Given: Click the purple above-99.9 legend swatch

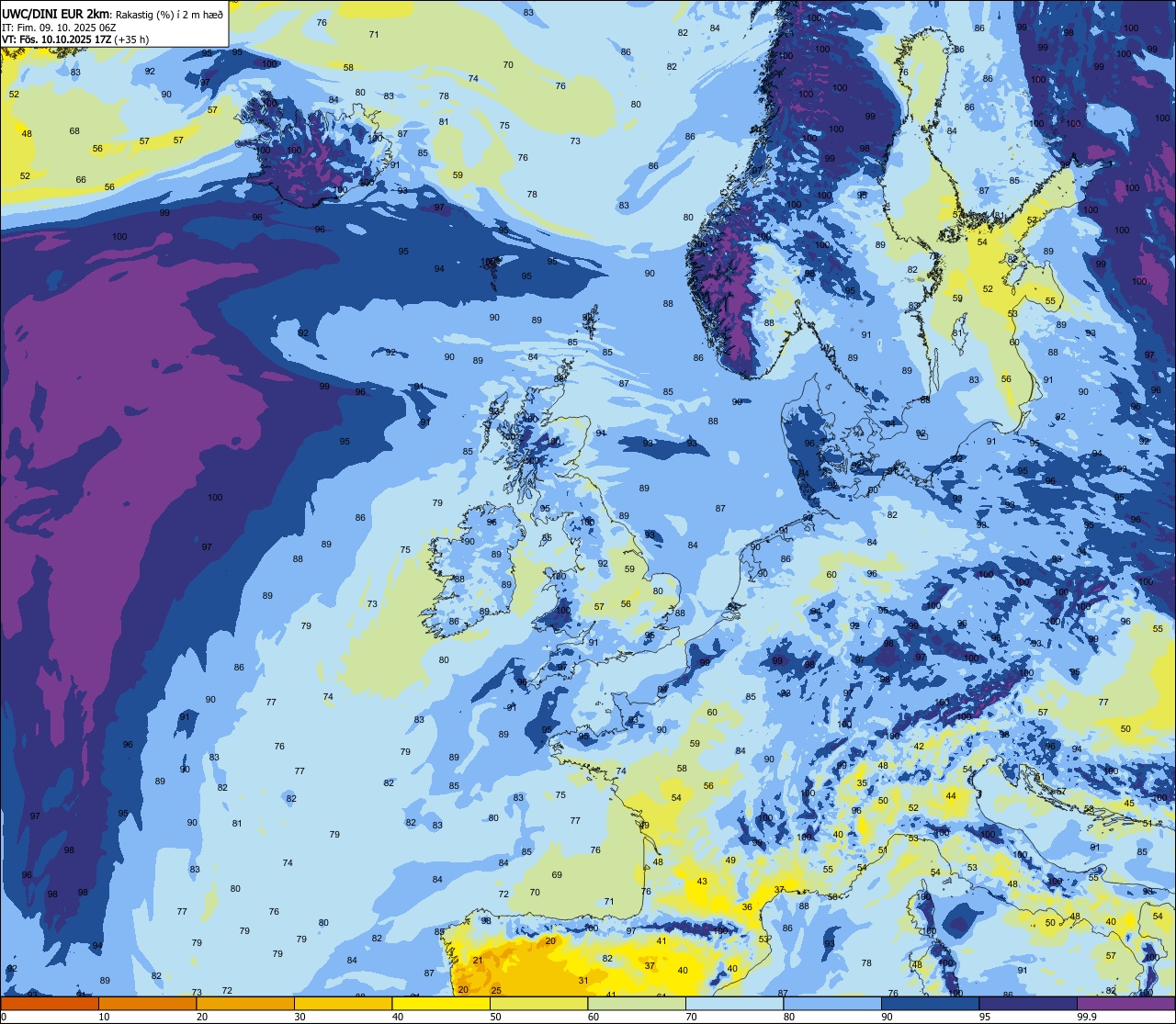Looking at the screenshot, I should point(1127,1003).
